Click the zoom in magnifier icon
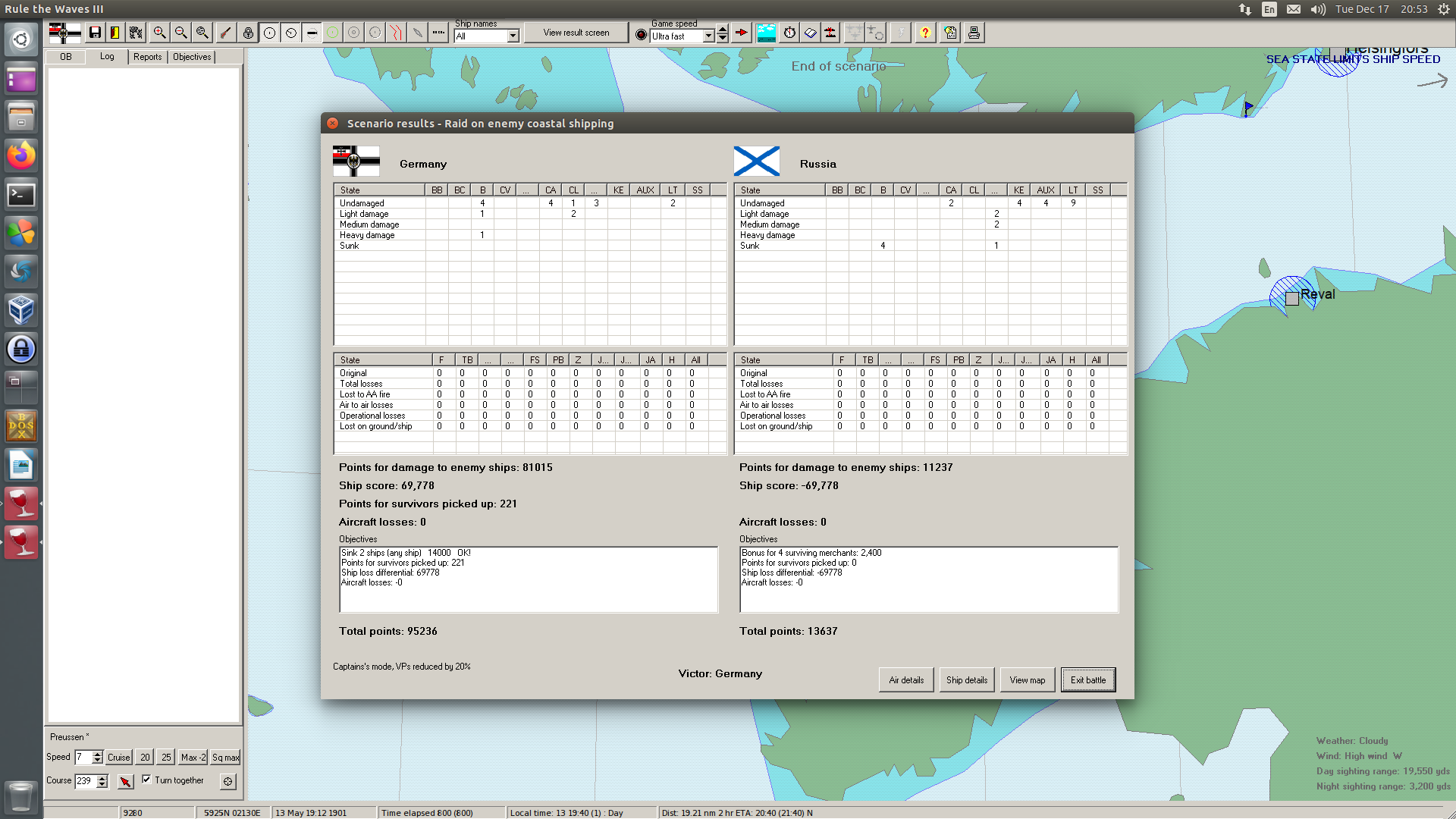 159,33
